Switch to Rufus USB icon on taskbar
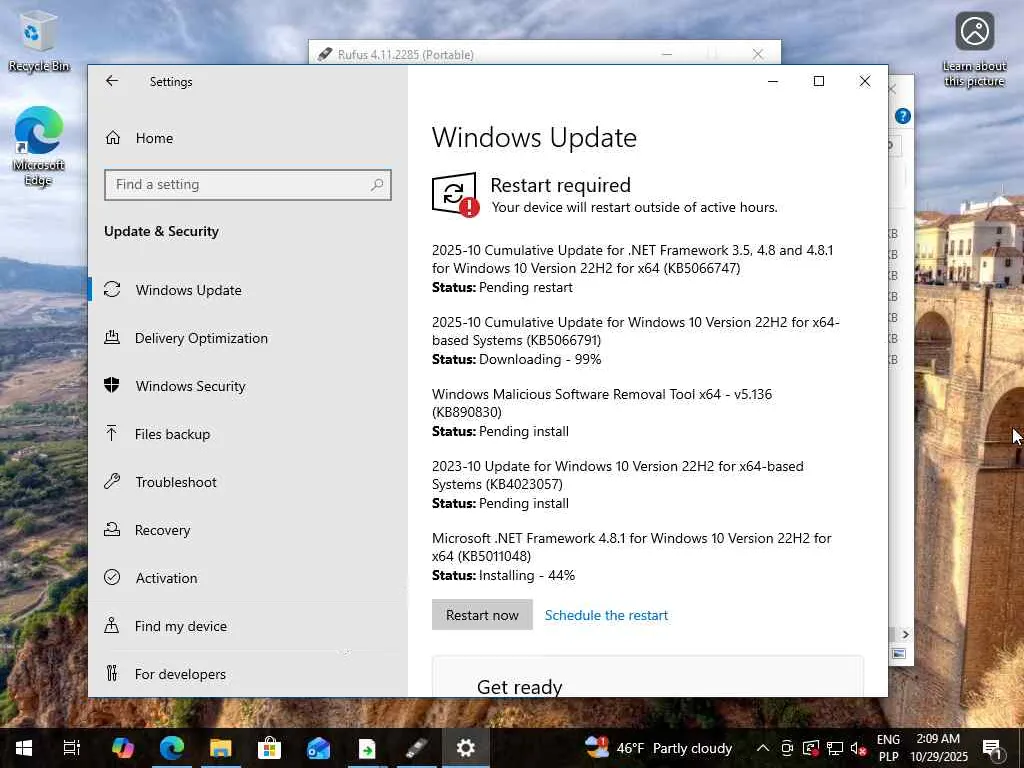1024x768 pixels. 417,748
